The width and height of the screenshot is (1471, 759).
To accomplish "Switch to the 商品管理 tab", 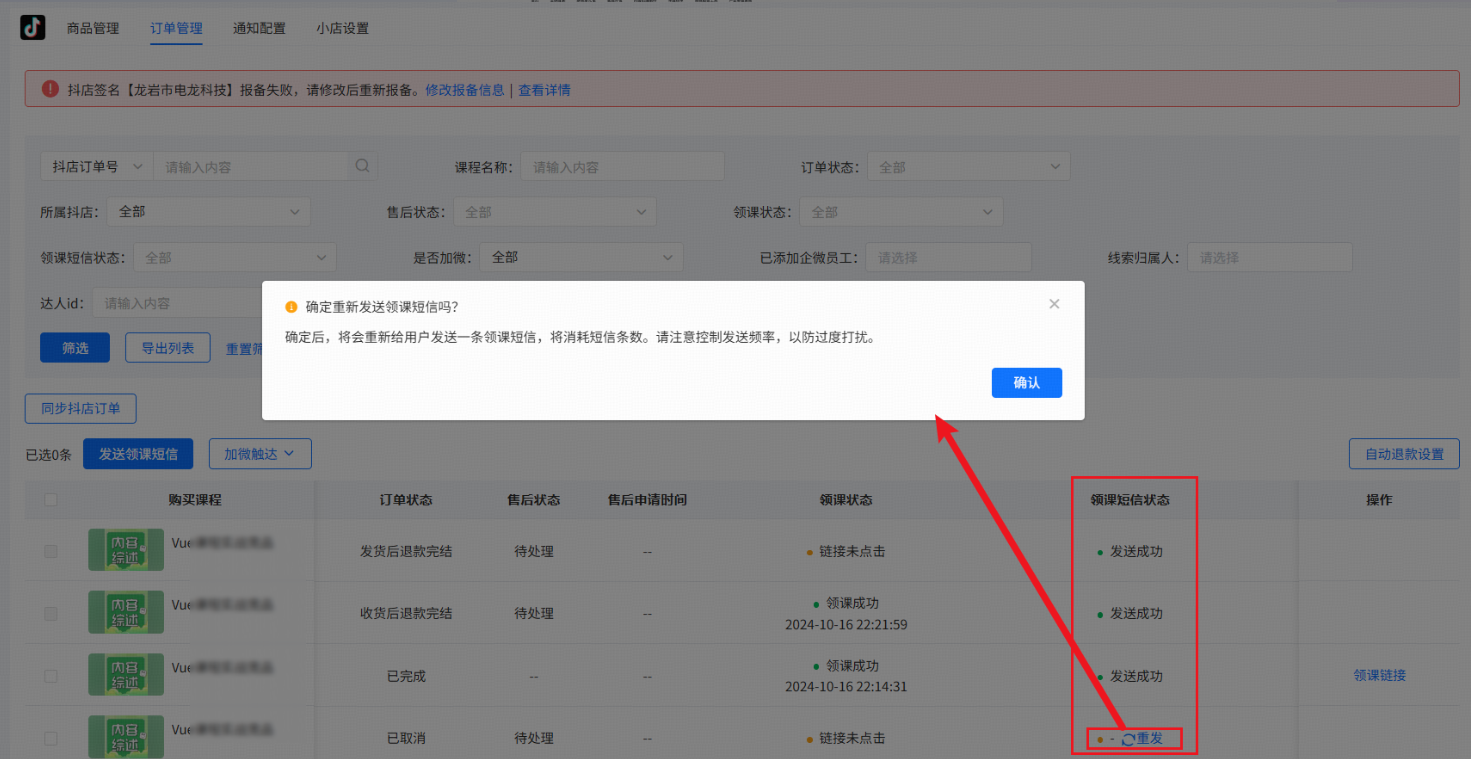I will pos(92,28).
